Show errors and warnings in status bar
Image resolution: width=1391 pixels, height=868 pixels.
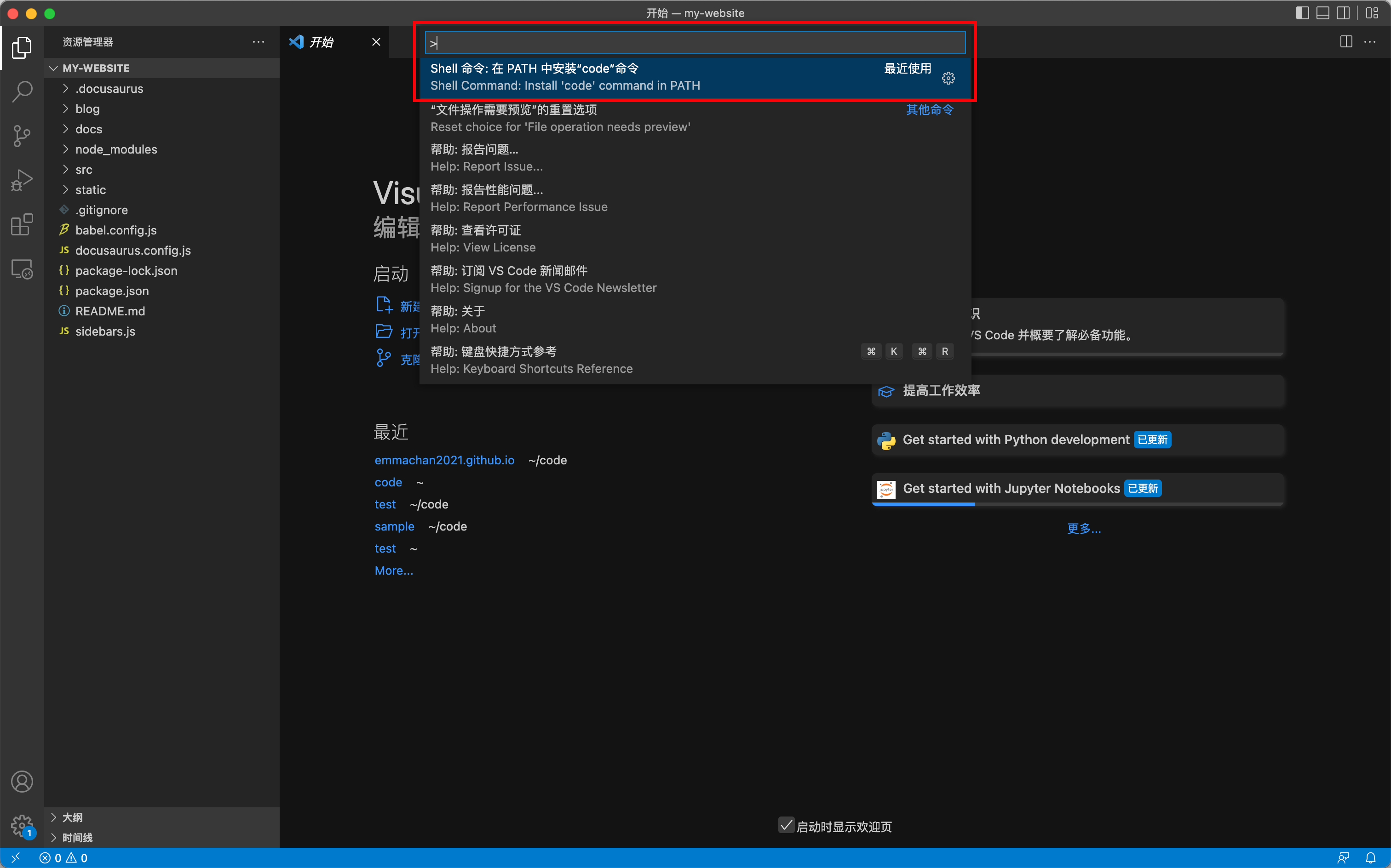point(63,858)
